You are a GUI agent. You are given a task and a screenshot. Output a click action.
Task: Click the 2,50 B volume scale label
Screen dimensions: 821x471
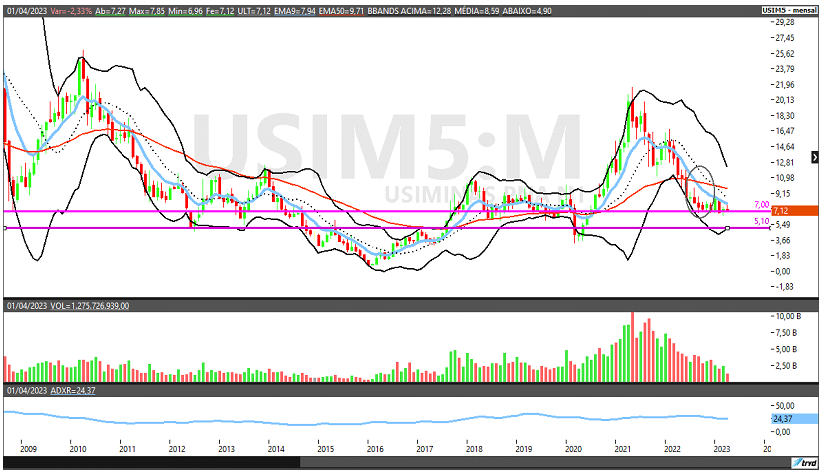786,365
